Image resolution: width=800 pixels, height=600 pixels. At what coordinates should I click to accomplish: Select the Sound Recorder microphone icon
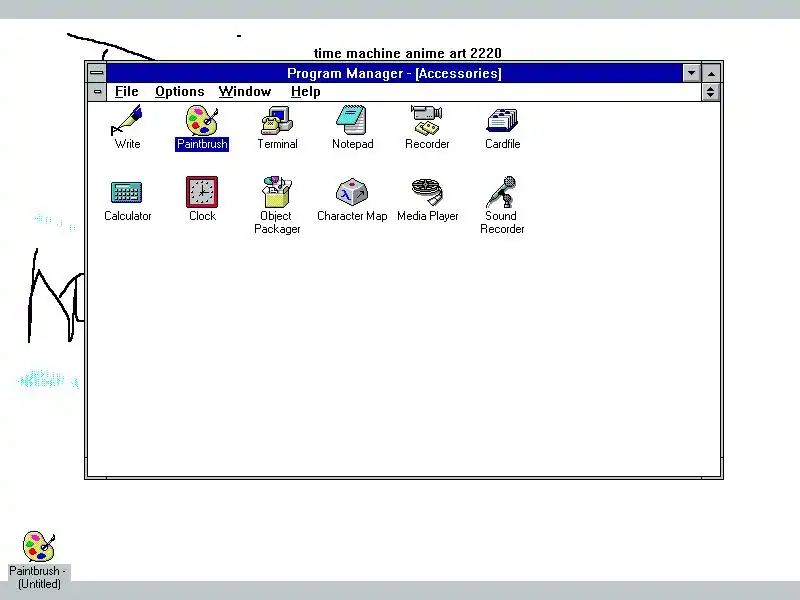click(502, 192)
